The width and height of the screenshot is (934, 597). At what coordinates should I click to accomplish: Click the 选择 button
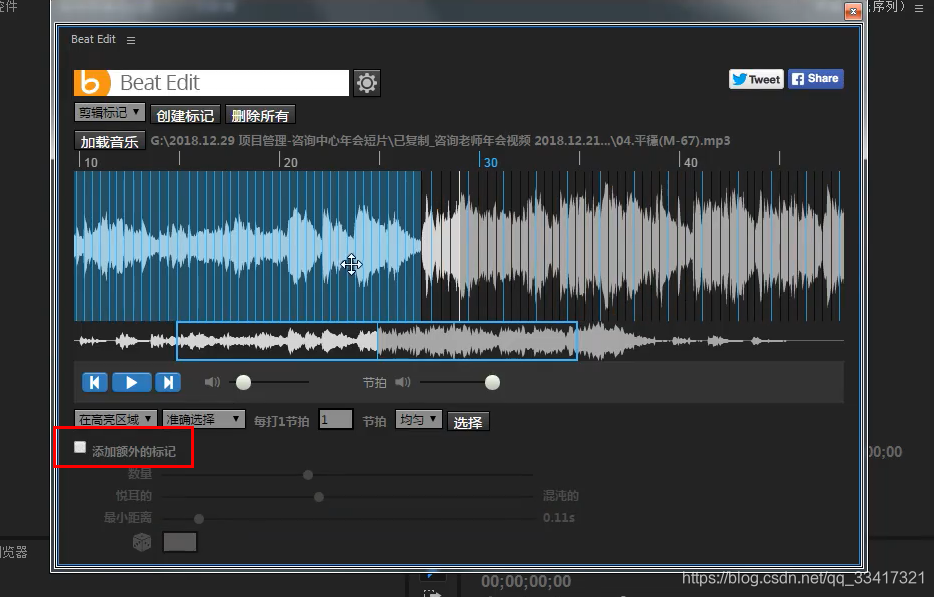point(468,422)
